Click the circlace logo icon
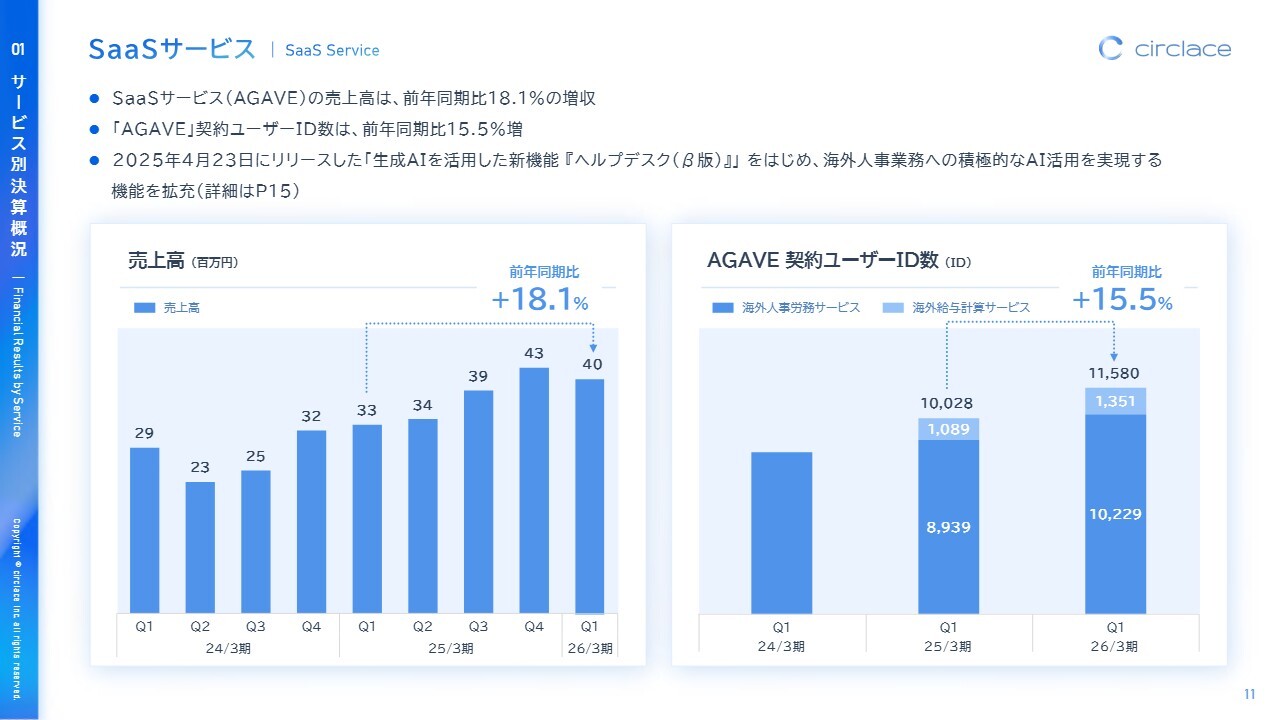Viewport: 1280px width, 720px height. pyautogui.click(x=1111, y=48)
